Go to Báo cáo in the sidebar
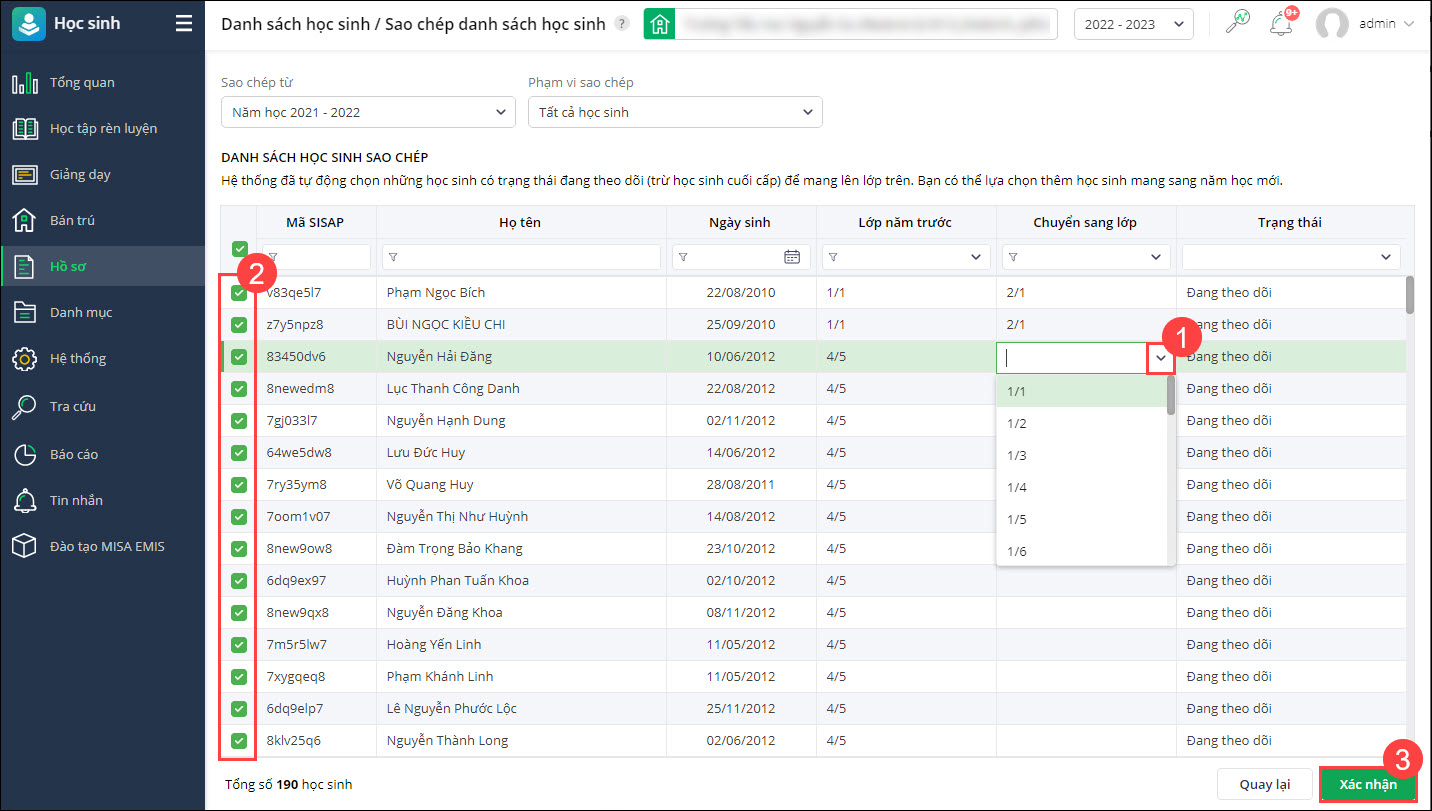This screenshot has width=1432, height=811. [x=74, y=454]
